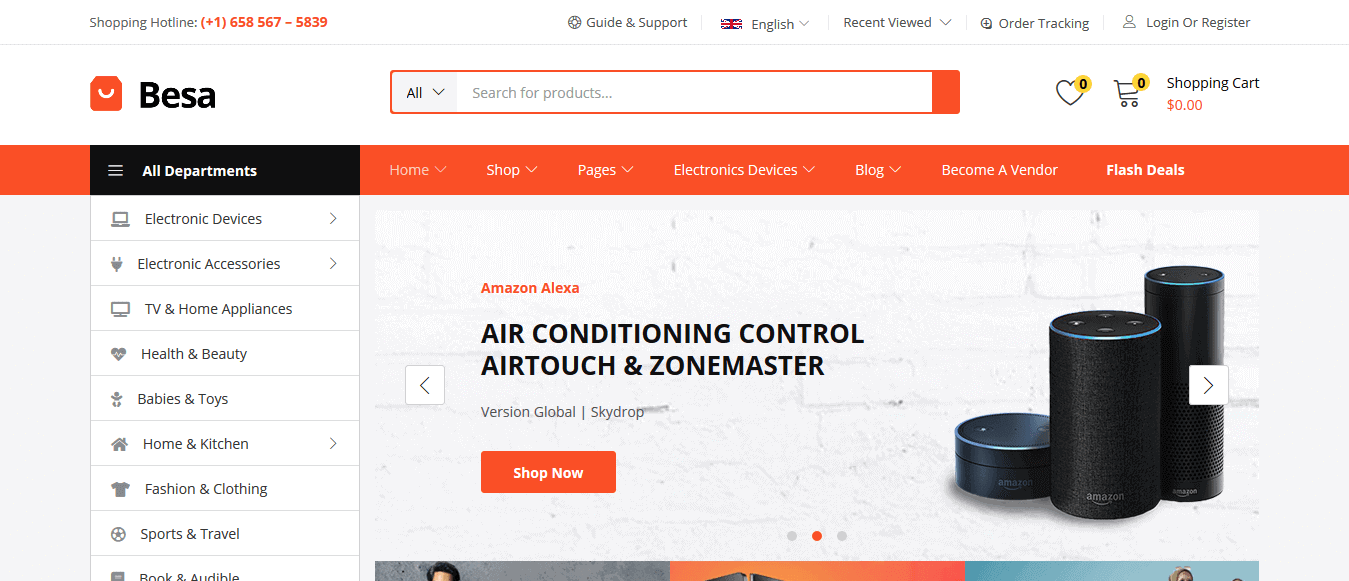Open the All category search dropdown

point(425,92)
